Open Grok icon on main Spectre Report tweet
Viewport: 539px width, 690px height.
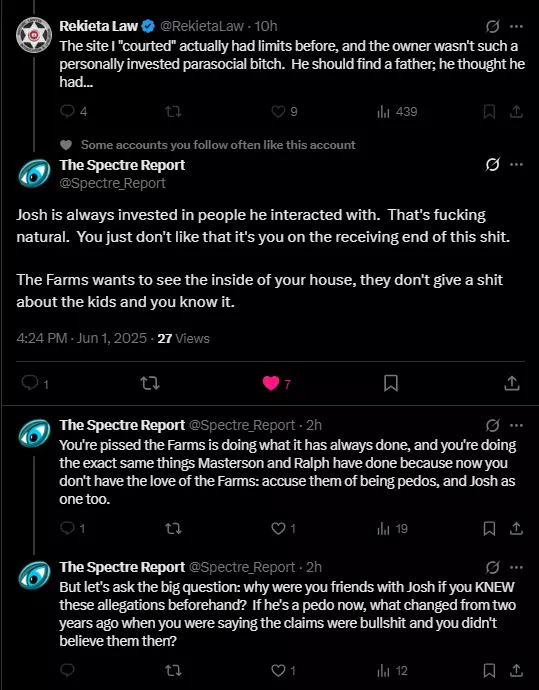click(492, 165)
